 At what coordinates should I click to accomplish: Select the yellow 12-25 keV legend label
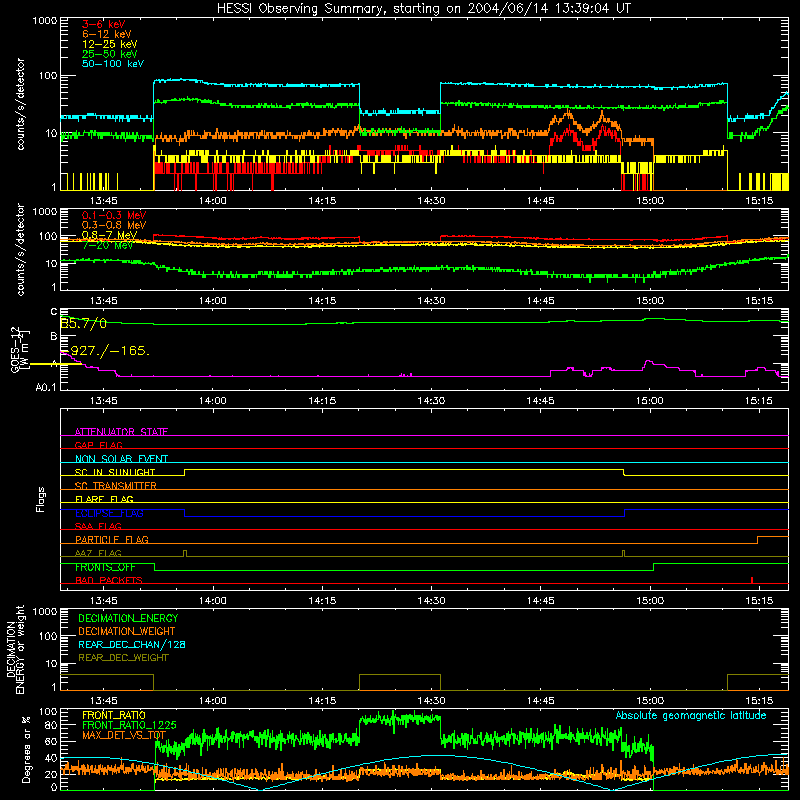point(109,44)
